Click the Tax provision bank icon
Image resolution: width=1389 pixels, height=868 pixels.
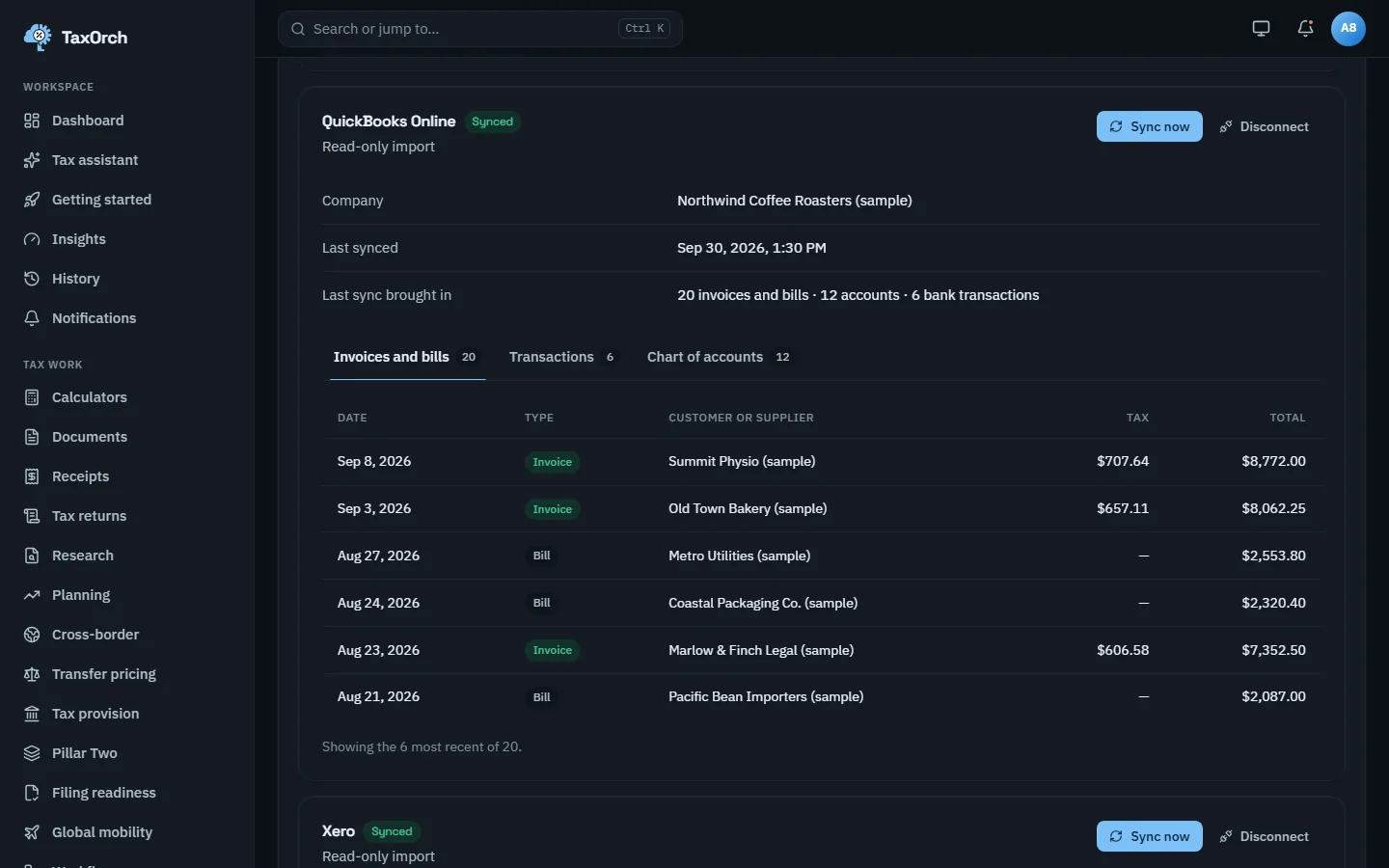click(x=32, y=714)
